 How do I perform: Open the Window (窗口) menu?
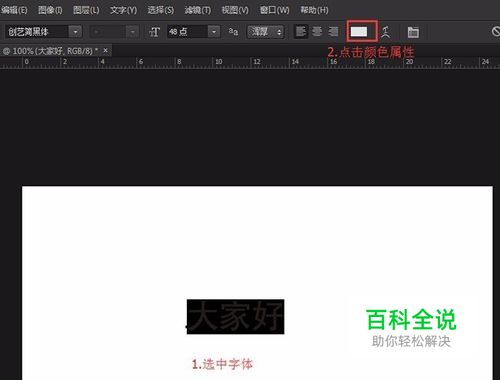(274, 10)
